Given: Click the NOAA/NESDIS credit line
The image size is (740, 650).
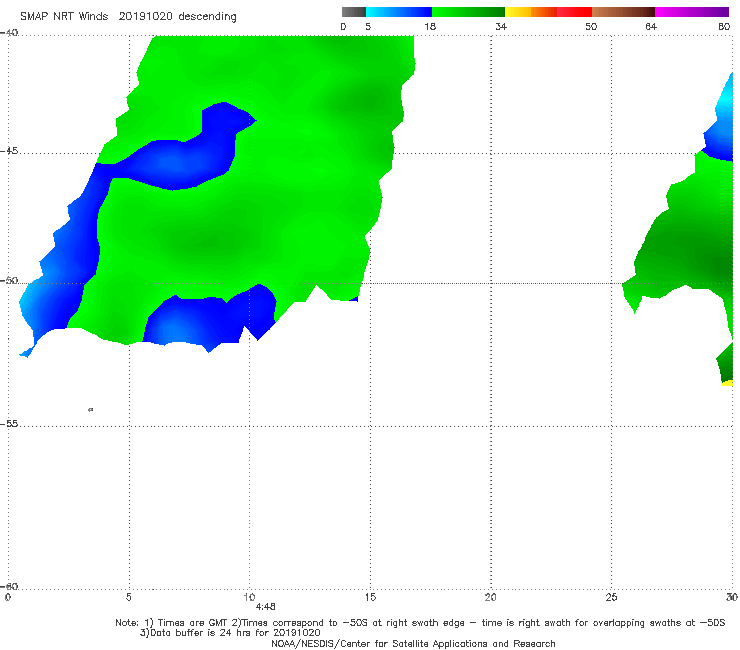Looking at the screenshot, I should (x=413, y=644).
